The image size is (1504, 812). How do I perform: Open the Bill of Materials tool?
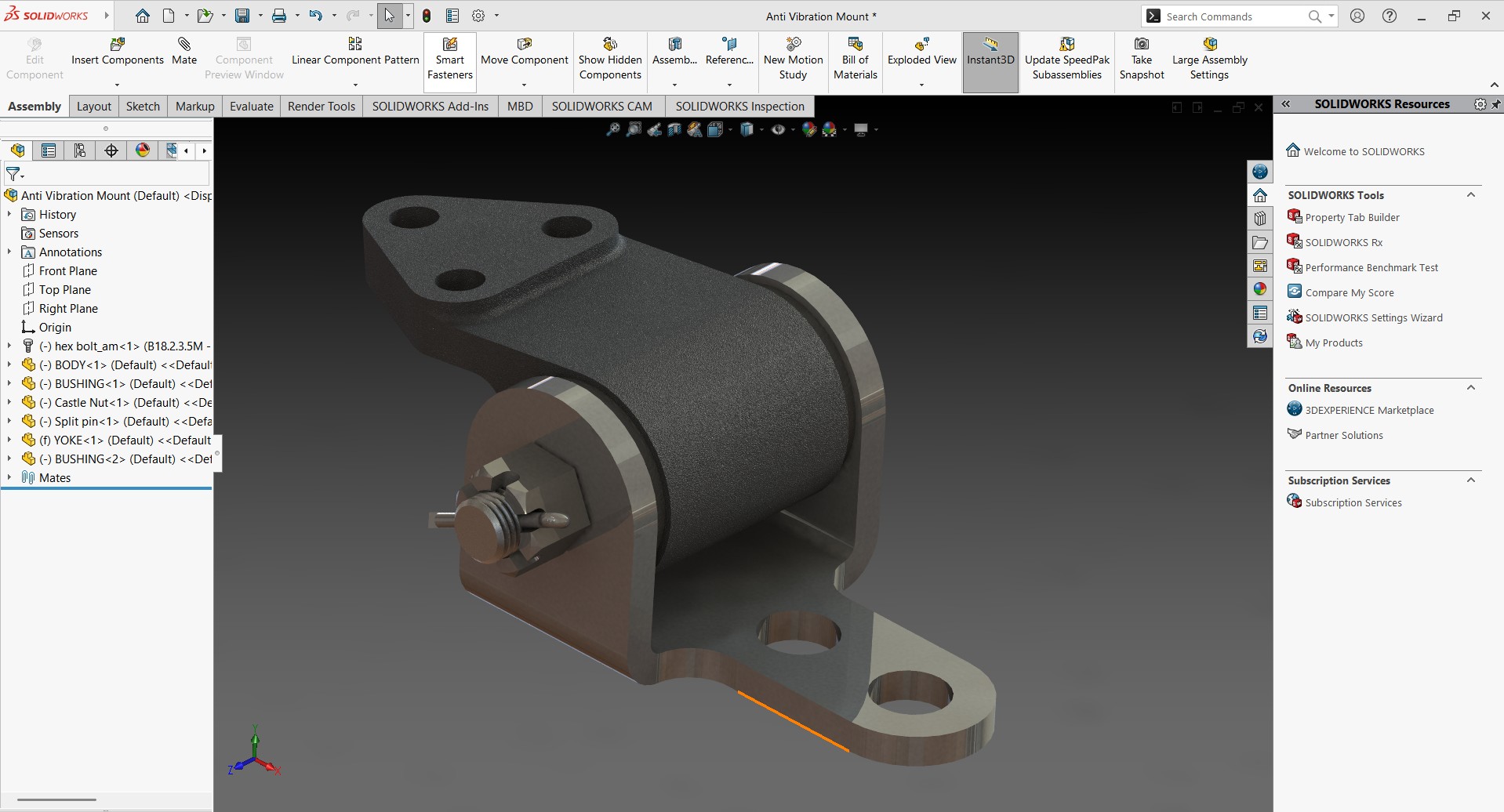point(856,60)
